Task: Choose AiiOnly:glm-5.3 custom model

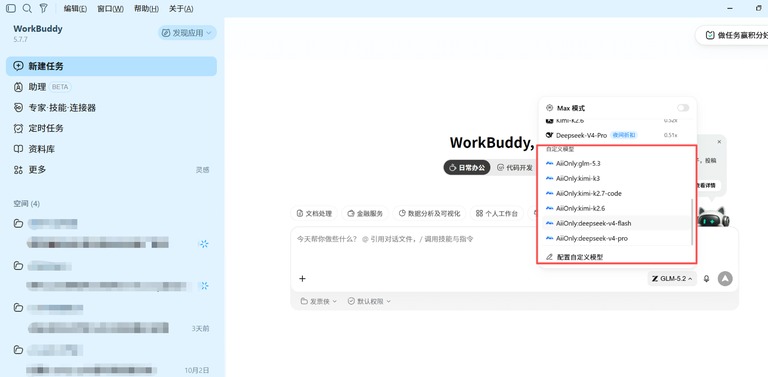Action: pos(617,164)
